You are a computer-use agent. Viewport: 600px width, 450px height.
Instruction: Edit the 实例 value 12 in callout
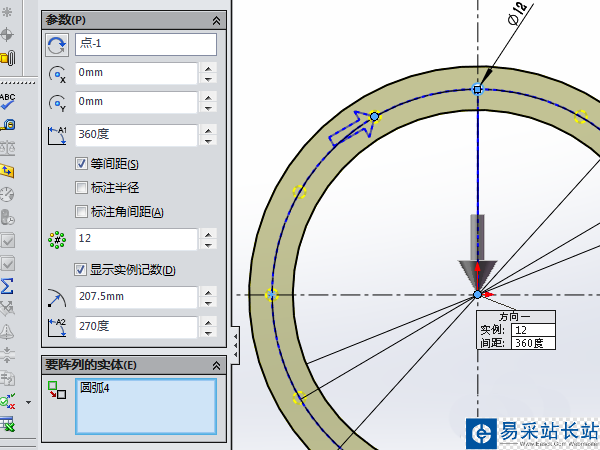point(533,329)
